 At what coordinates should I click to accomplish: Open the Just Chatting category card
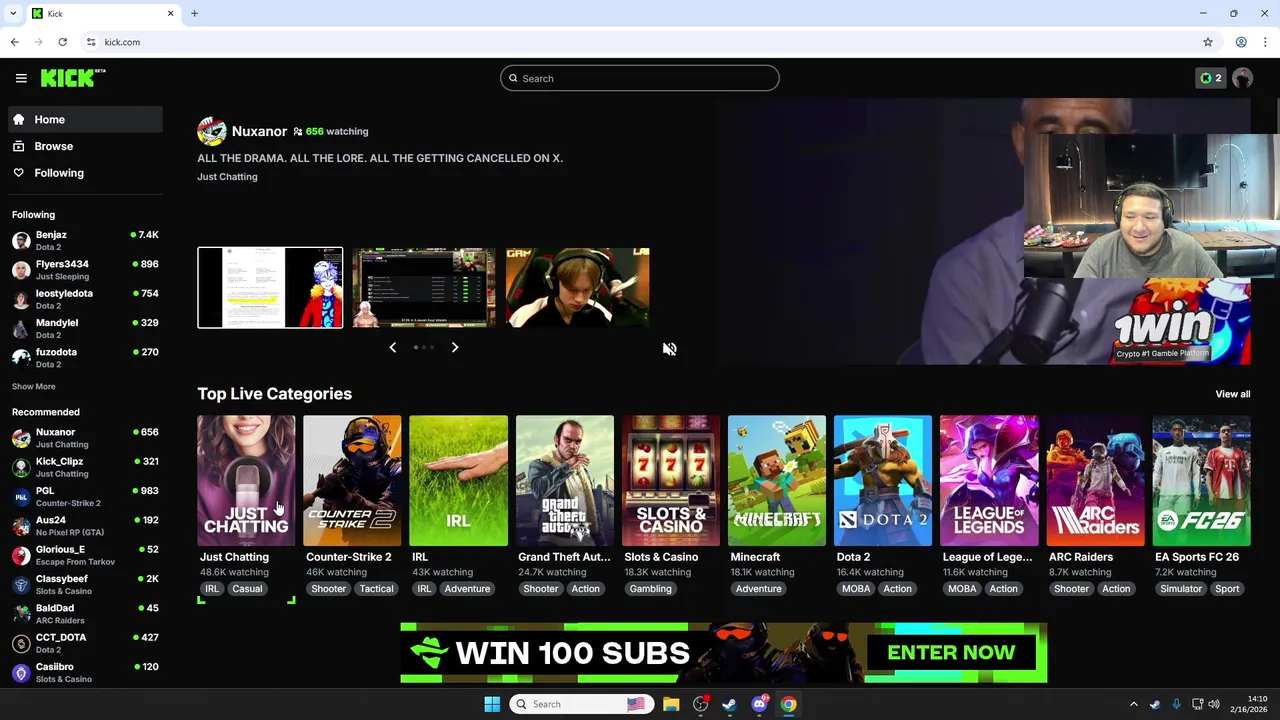246,480
